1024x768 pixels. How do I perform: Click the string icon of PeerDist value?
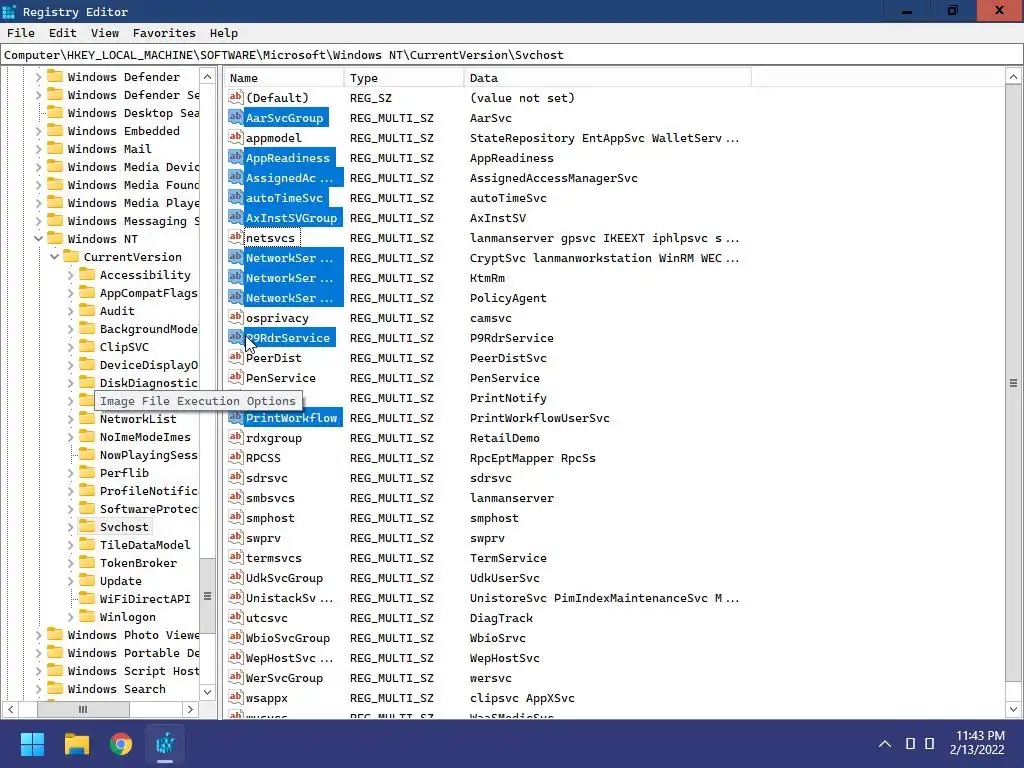click(235, 357)
